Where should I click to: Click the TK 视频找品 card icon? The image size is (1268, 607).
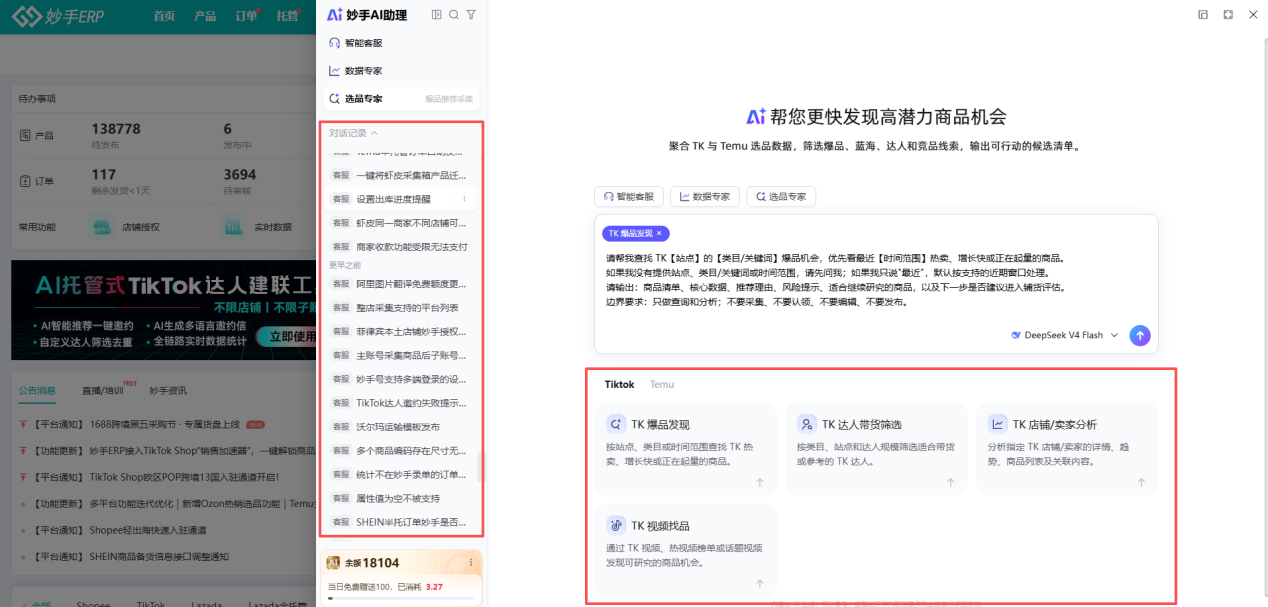pos(616,525)
